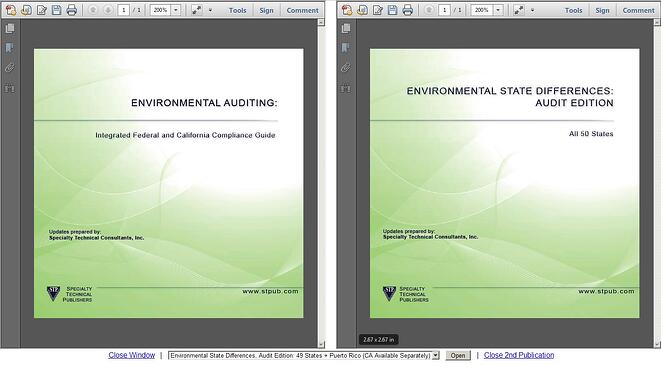
Task: Click the Create PDF icon in right viewer
Action: 347,10
